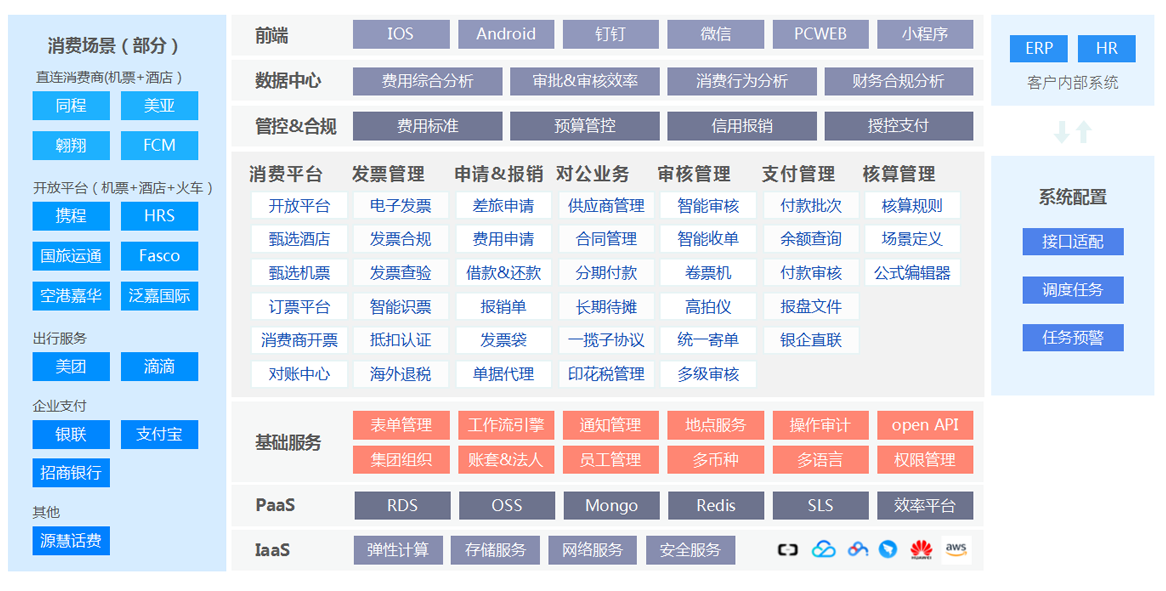
Task: Click the 空港嘉华 tile
Action: 71,296
